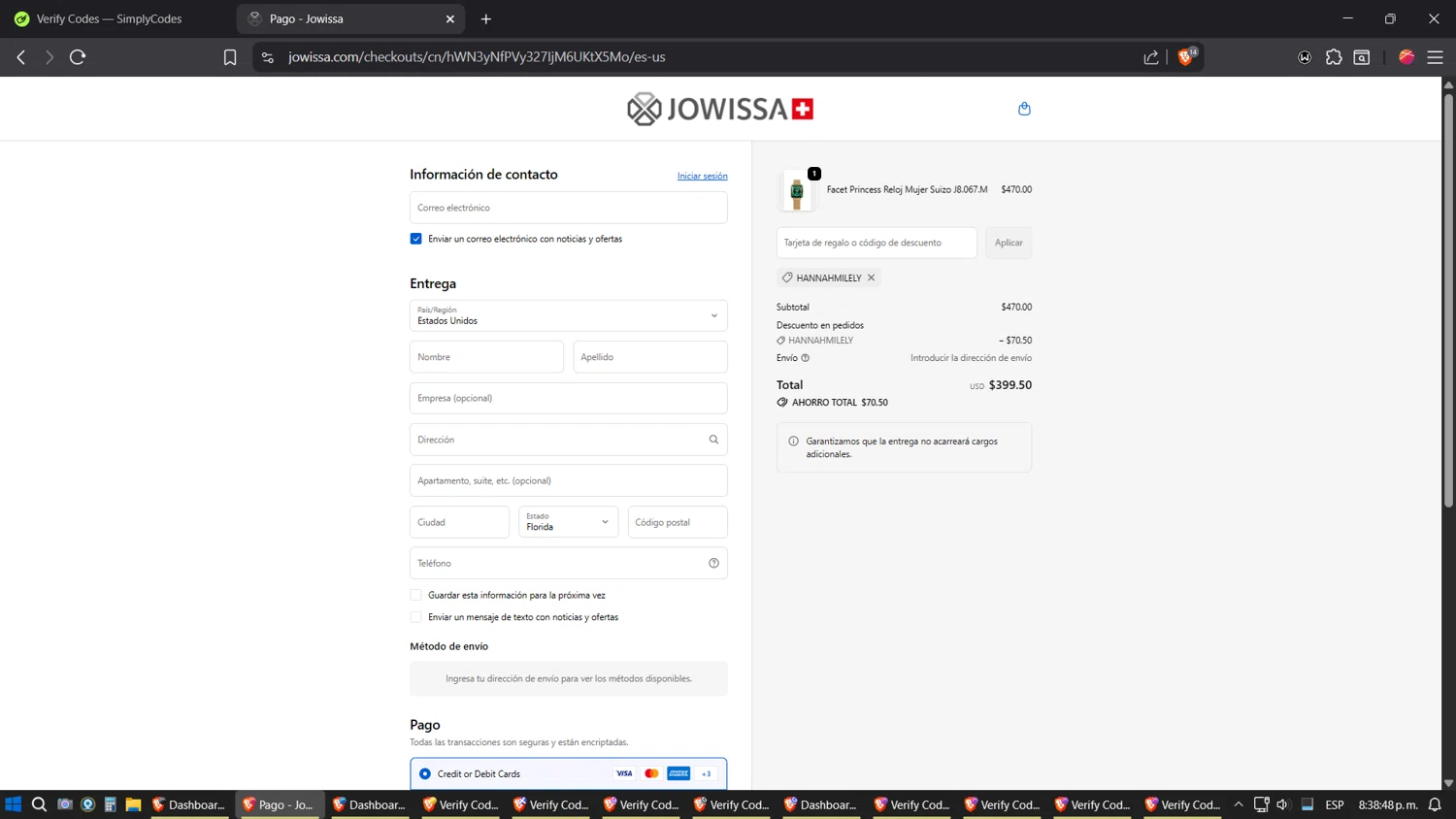
Task: Click the share page icon in address bar
Action: [x=1151, y=57]
